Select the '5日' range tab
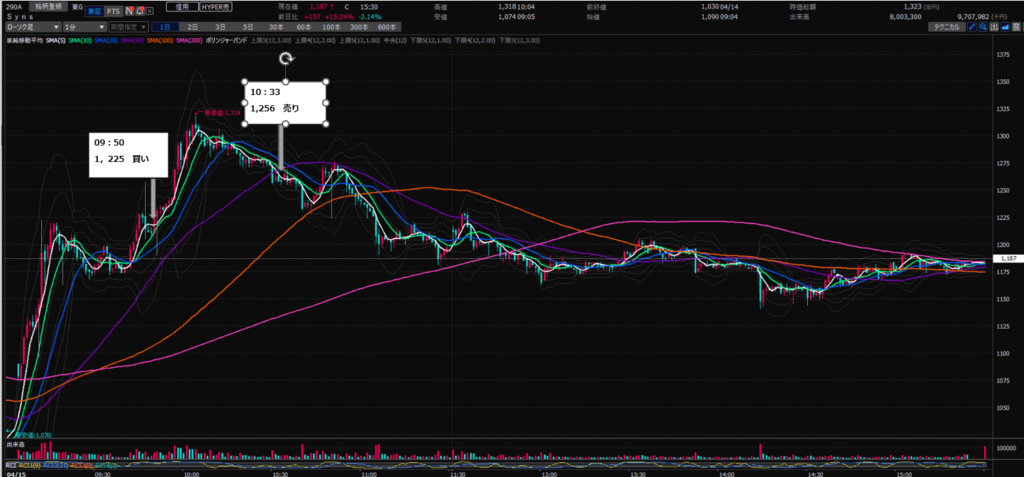The width and height of the screenshot is (1024, 477). (248, 27)
